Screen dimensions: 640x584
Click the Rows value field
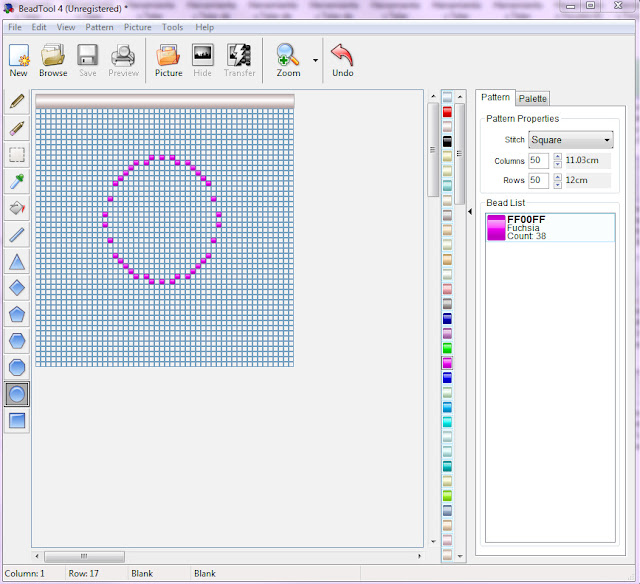(x=538, y=180)
